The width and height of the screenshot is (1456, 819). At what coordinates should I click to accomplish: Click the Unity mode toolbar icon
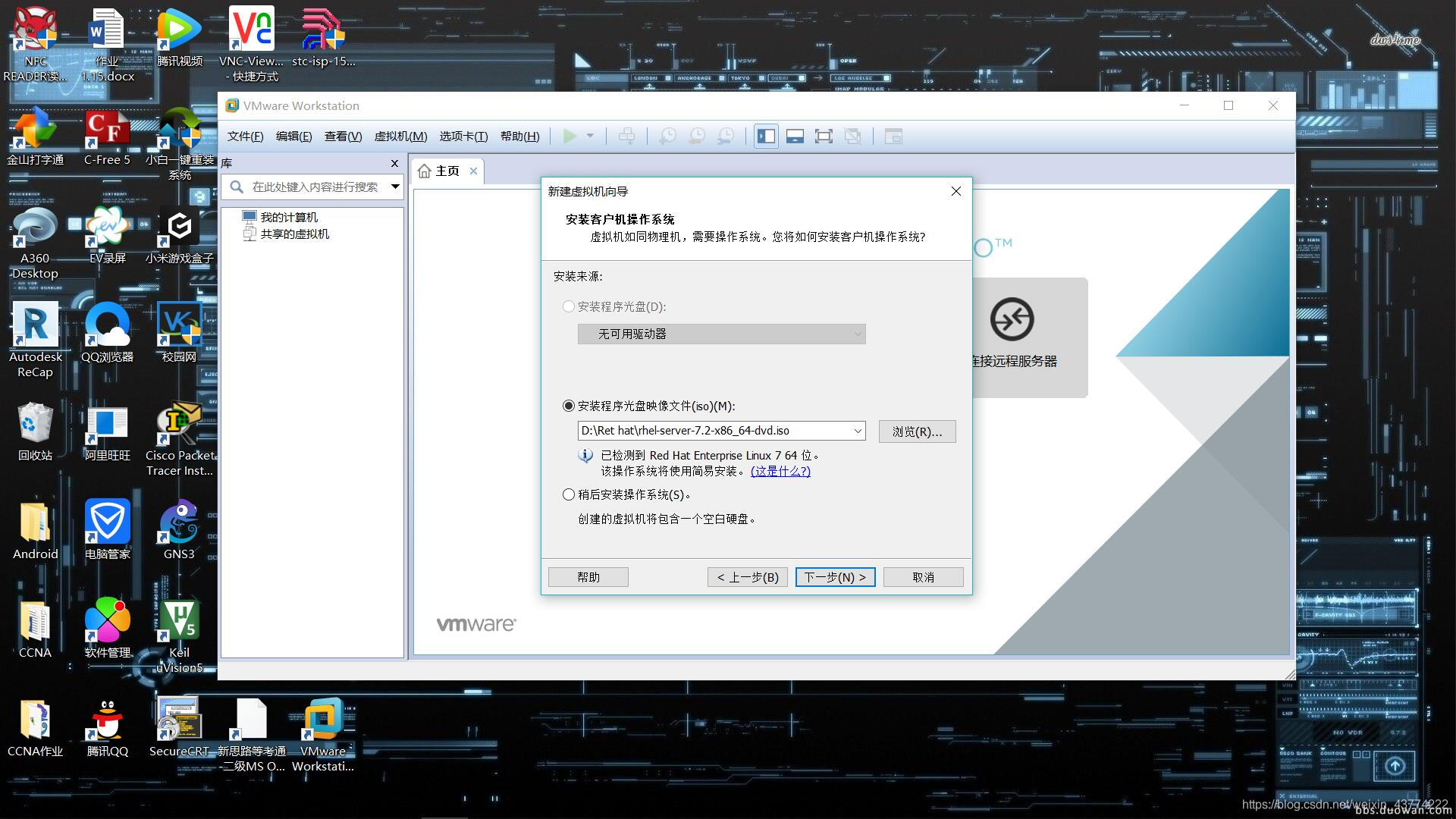[852, 136]
